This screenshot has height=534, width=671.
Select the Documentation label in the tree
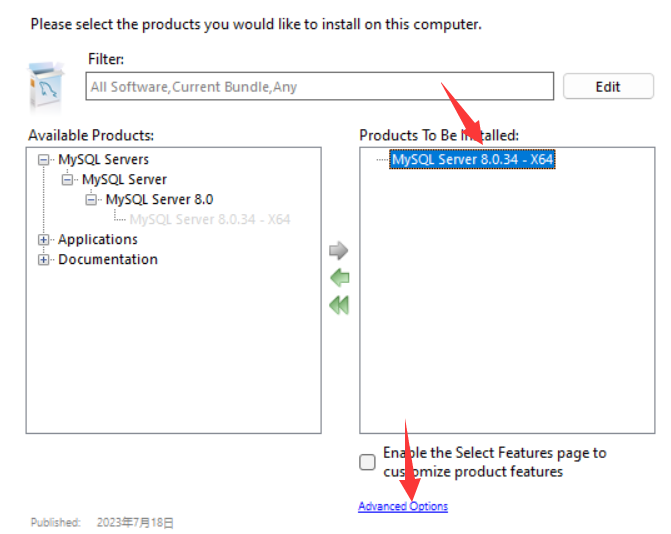[x=108, y=259]
